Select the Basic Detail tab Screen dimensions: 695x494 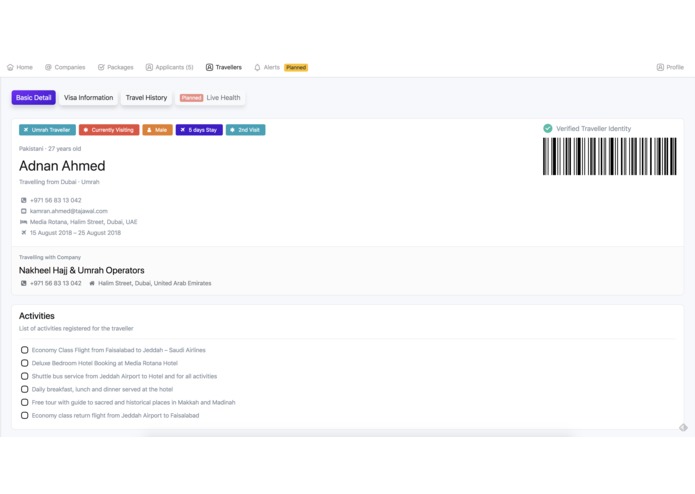pos(34,97)
